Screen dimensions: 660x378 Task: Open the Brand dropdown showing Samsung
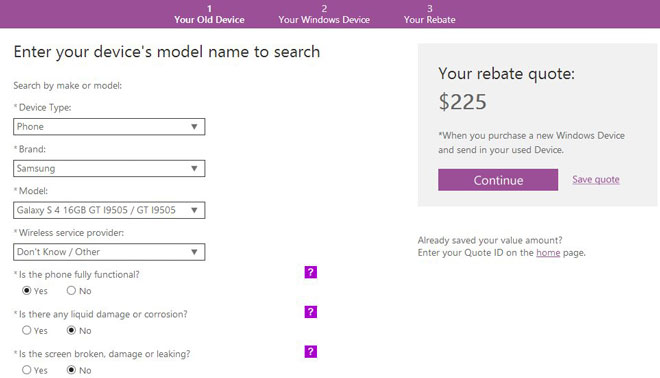[x=109, y=168]
